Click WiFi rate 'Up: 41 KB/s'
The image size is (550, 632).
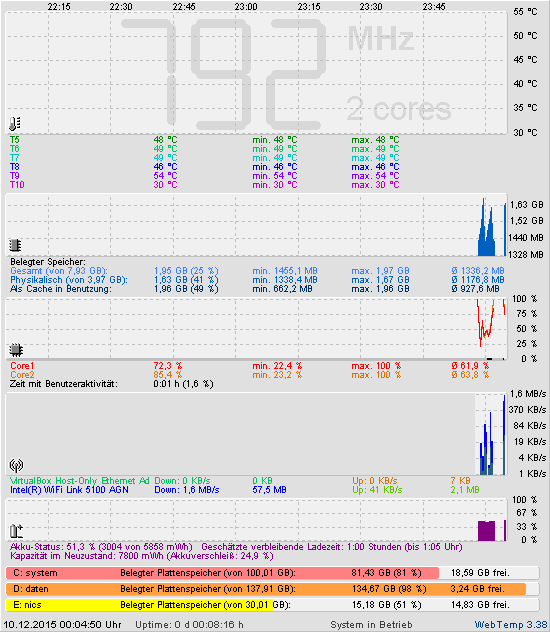pyautogui.click(x=377, y=490)
